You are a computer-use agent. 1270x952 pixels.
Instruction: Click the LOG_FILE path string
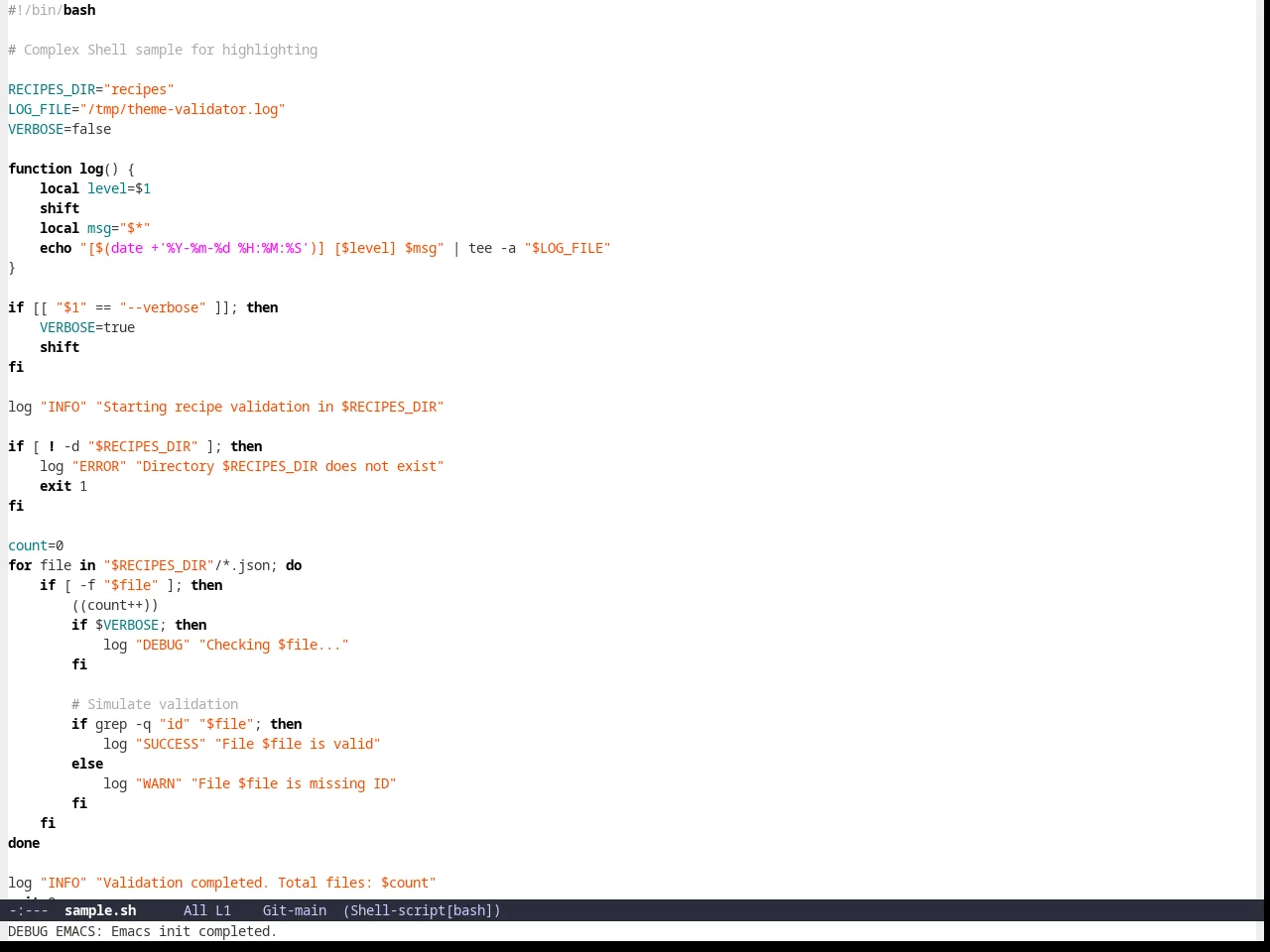(x=183, y=109)
